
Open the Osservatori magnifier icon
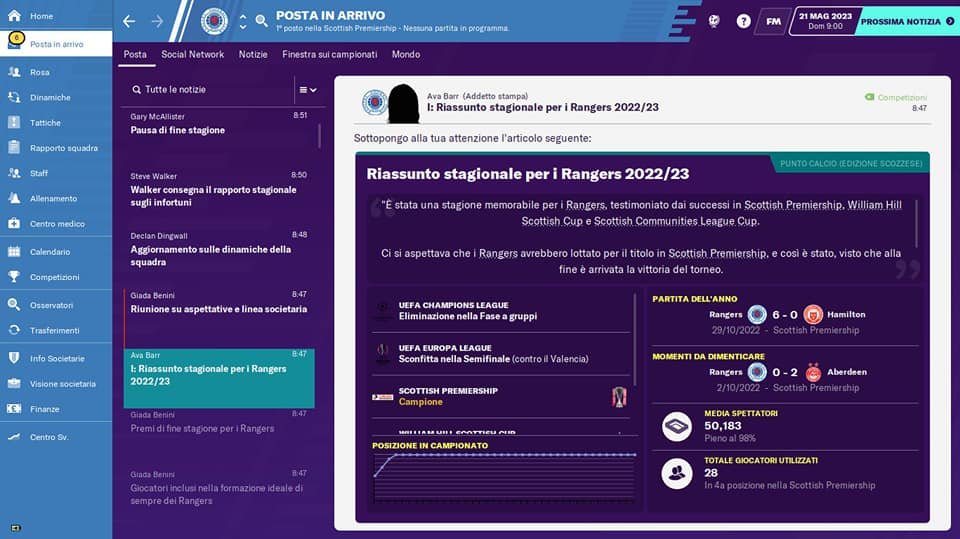14,304
